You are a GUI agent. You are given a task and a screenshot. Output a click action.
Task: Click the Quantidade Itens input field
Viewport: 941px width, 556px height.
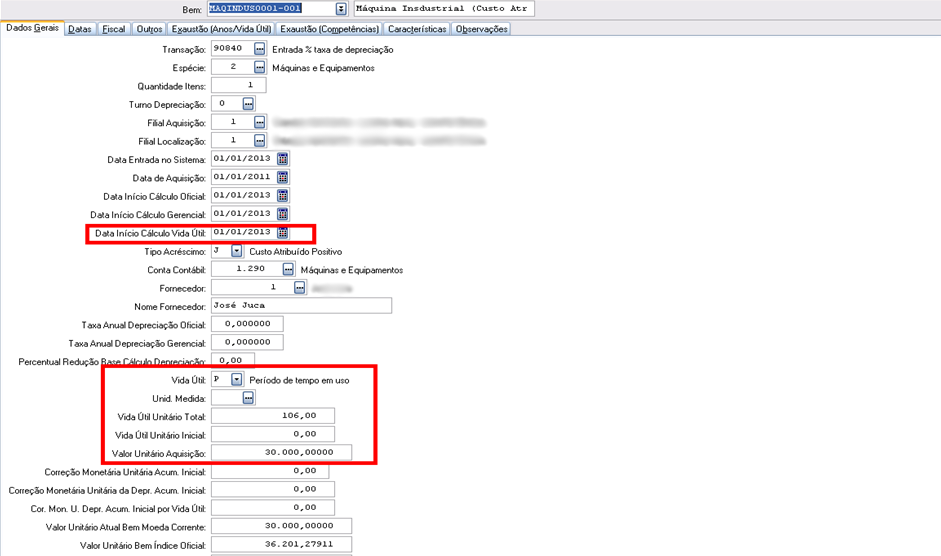click(239, 85)
